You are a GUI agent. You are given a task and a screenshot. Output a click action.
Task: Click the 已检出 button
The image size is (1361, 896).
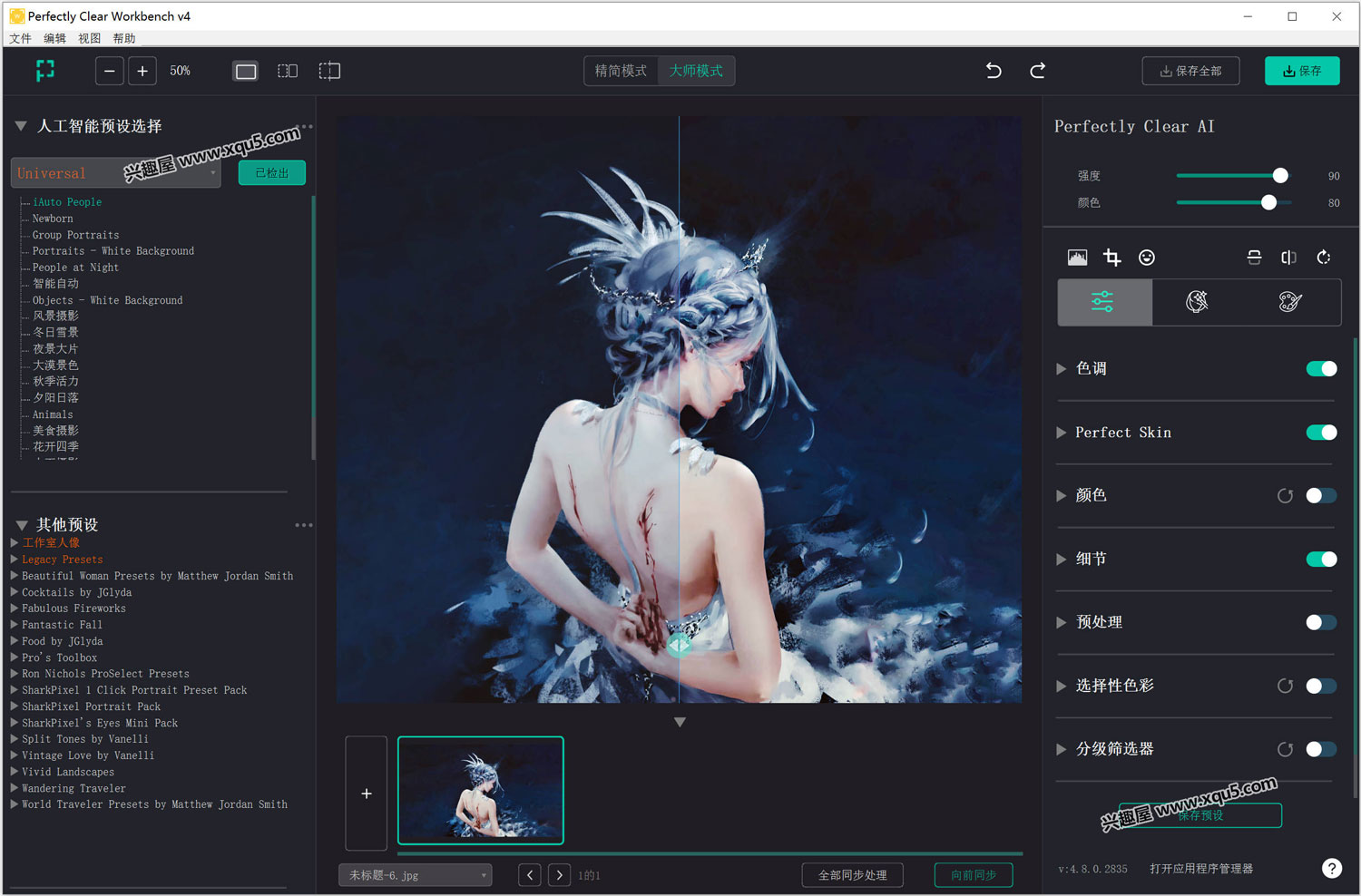coord(272,172)
